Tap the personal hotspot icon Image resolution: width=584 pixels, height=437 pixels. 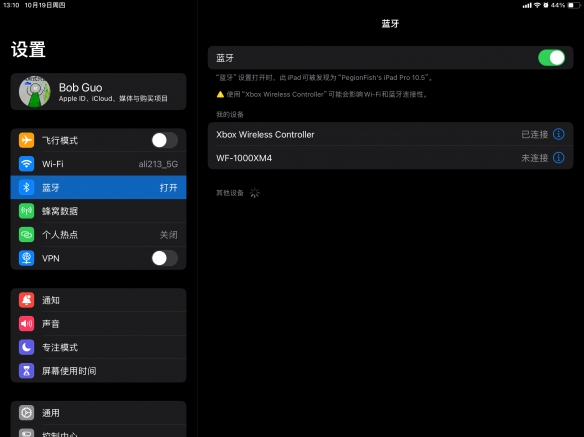(26, 234)
